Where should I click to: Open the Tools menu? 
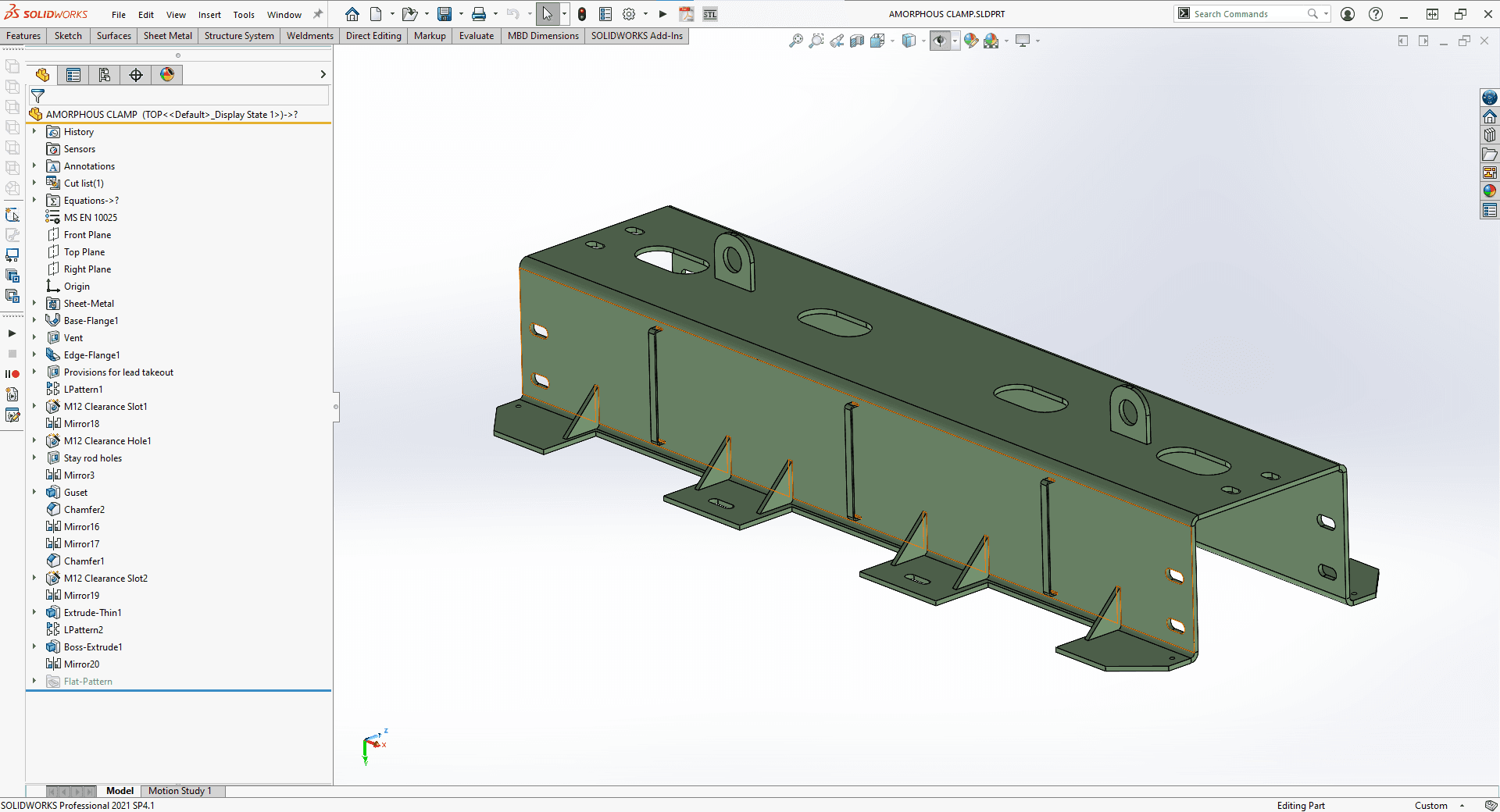[x=243, y=14]
